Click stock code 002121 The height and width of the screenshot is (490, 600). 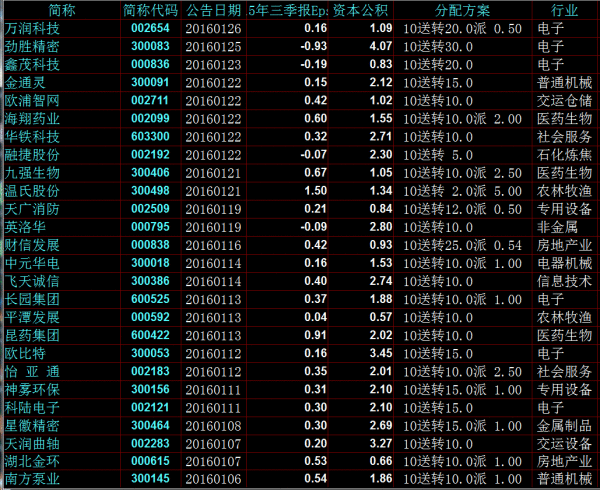150,407
